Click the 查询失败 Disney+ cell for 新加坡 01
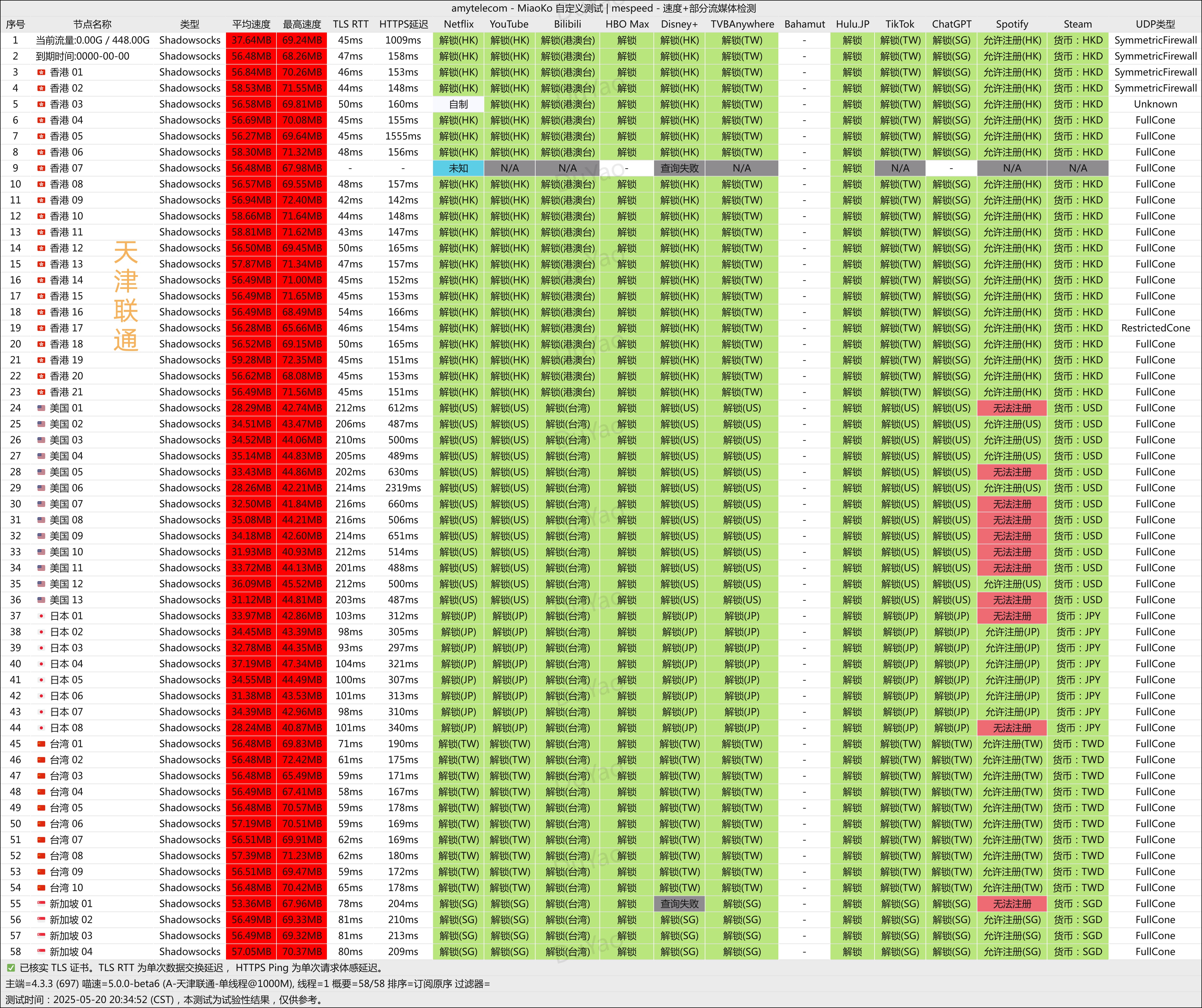 [679, 904]
